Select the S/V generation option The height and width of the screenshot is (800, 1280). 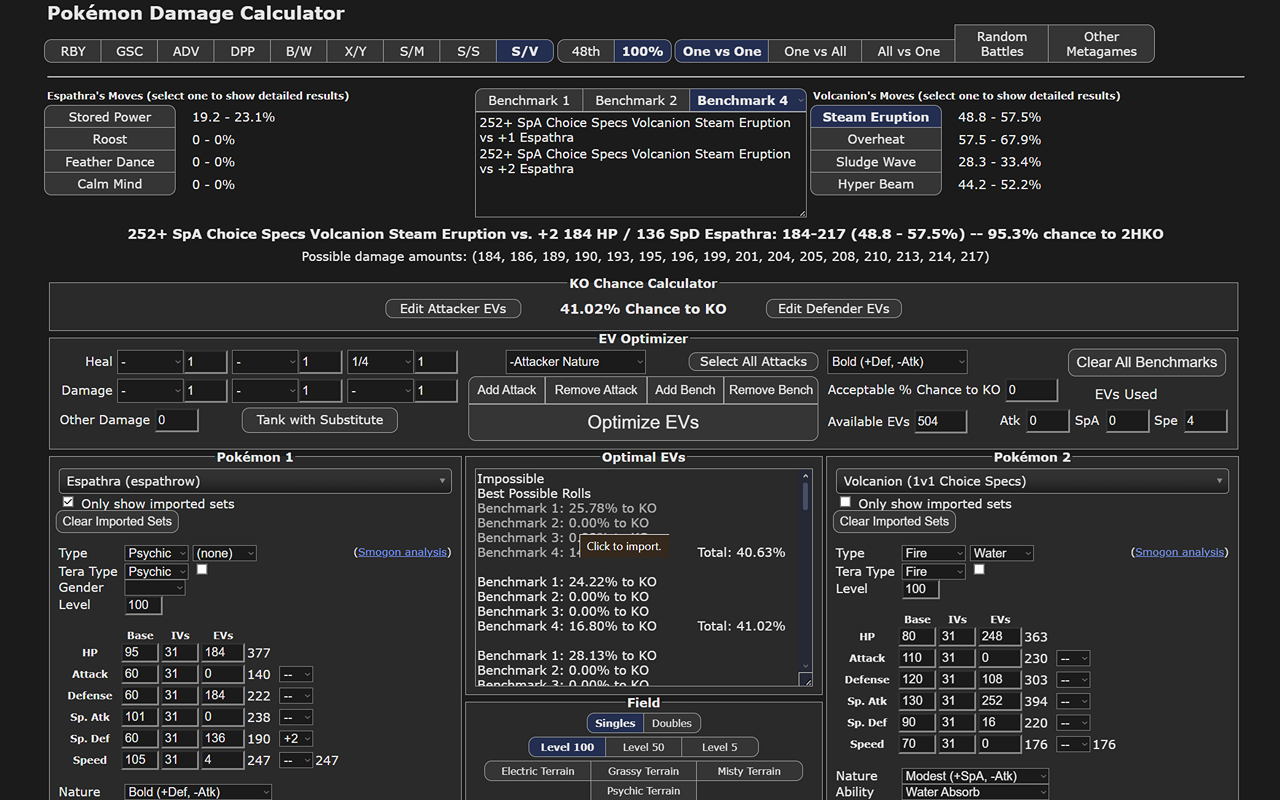525,51
